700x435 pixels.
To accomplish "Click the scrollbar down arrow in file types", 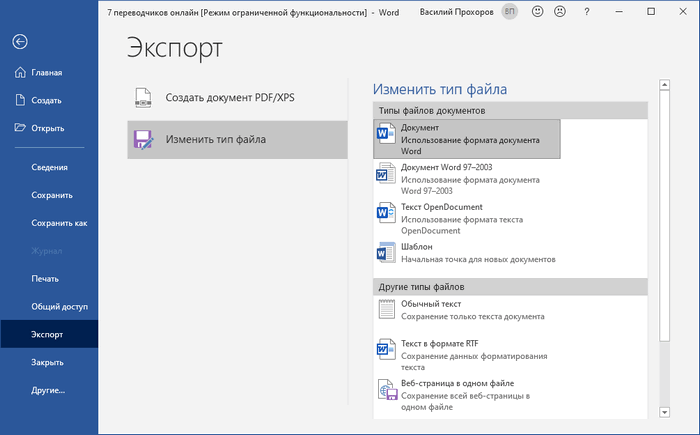I will 663,411.
